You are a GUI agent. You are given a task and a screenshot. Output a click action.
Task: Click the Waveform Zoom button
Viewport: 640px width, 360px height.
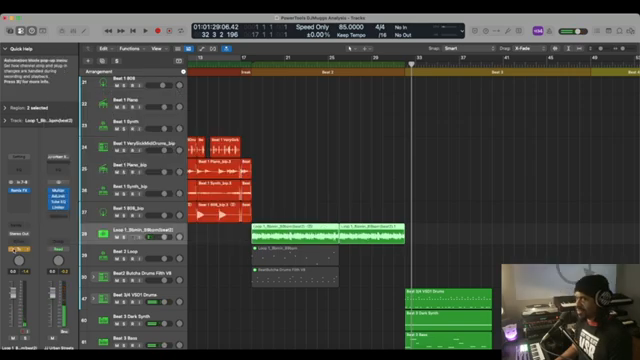click(x=555, y=49)
